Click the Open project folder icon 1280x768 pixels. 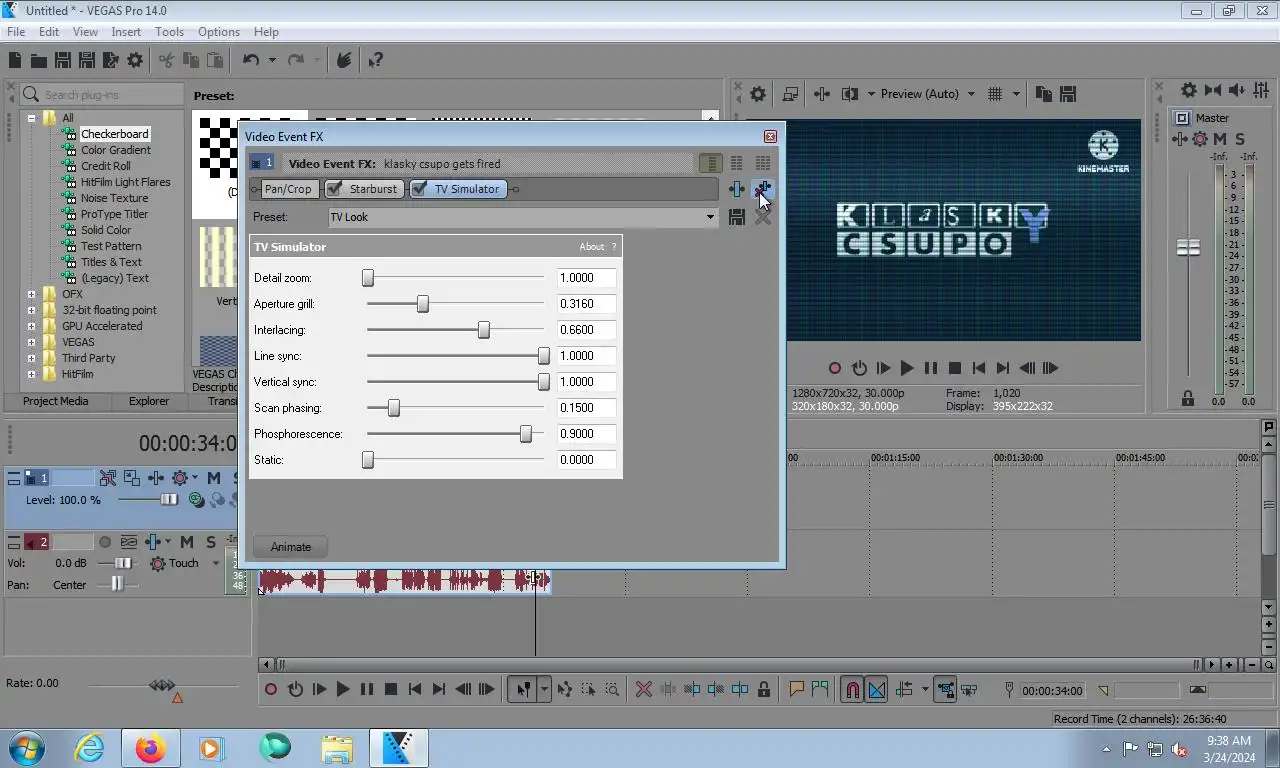39,60
